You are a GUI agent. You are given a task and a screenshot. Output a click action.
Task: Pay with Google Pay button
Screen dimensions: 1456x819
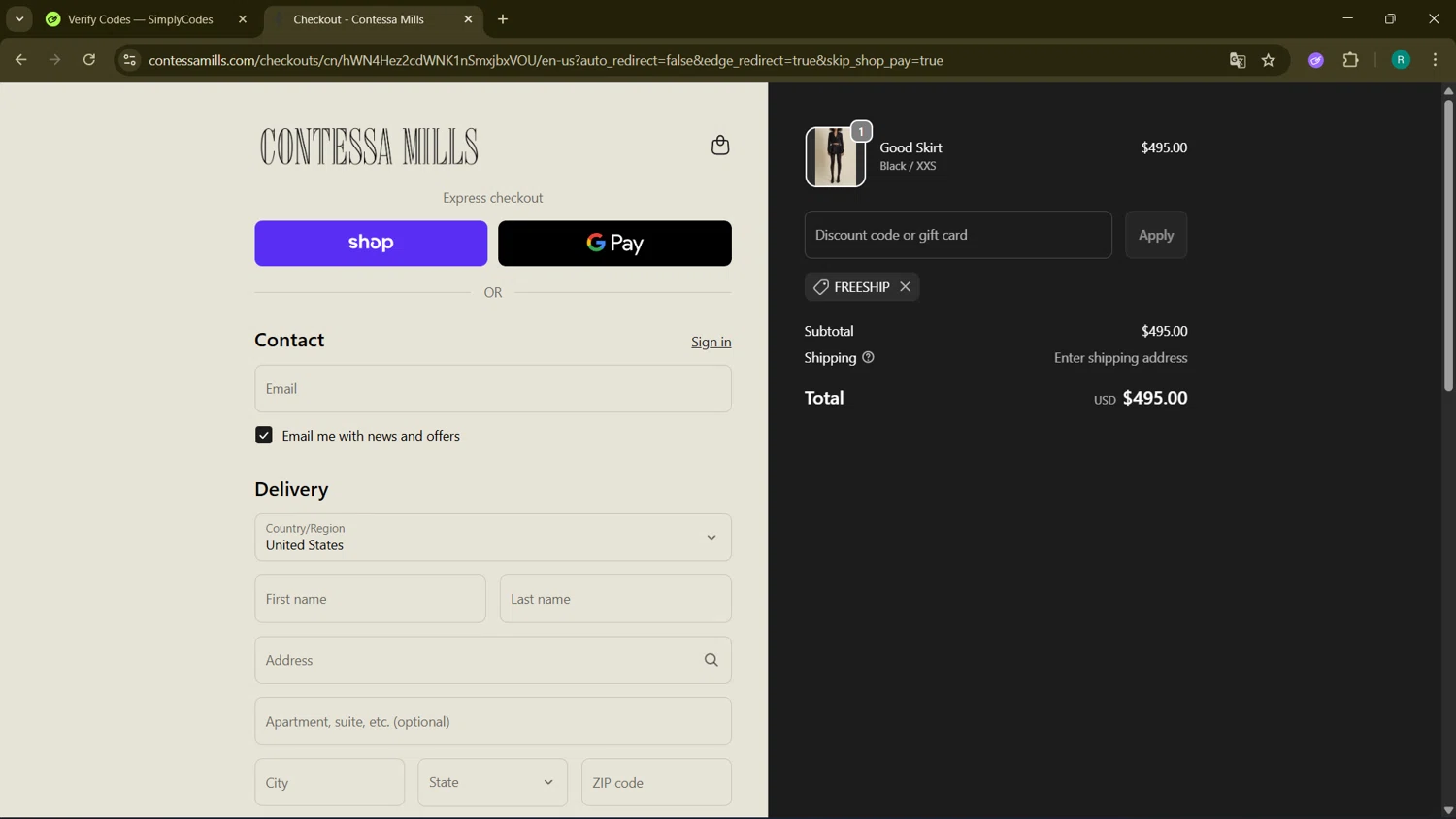(x=614, y=244)
